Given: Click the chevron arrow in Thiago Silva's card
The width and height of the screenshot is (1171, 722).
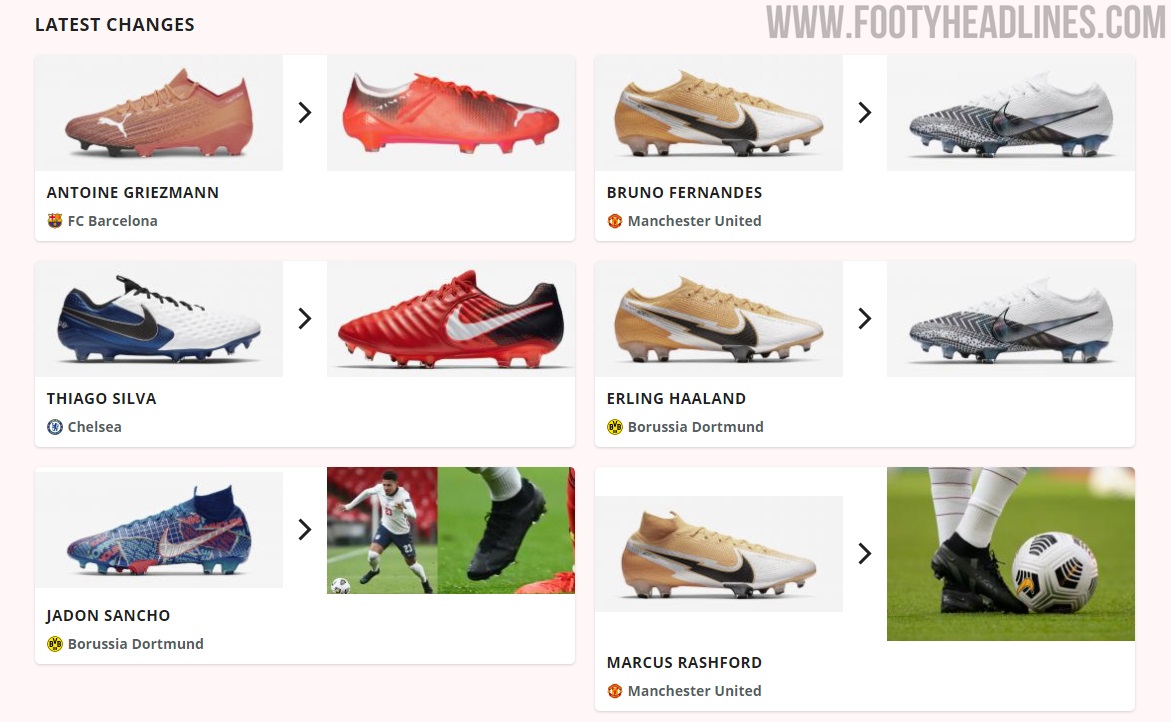Looking at the screenshot, I should (305, 319).
